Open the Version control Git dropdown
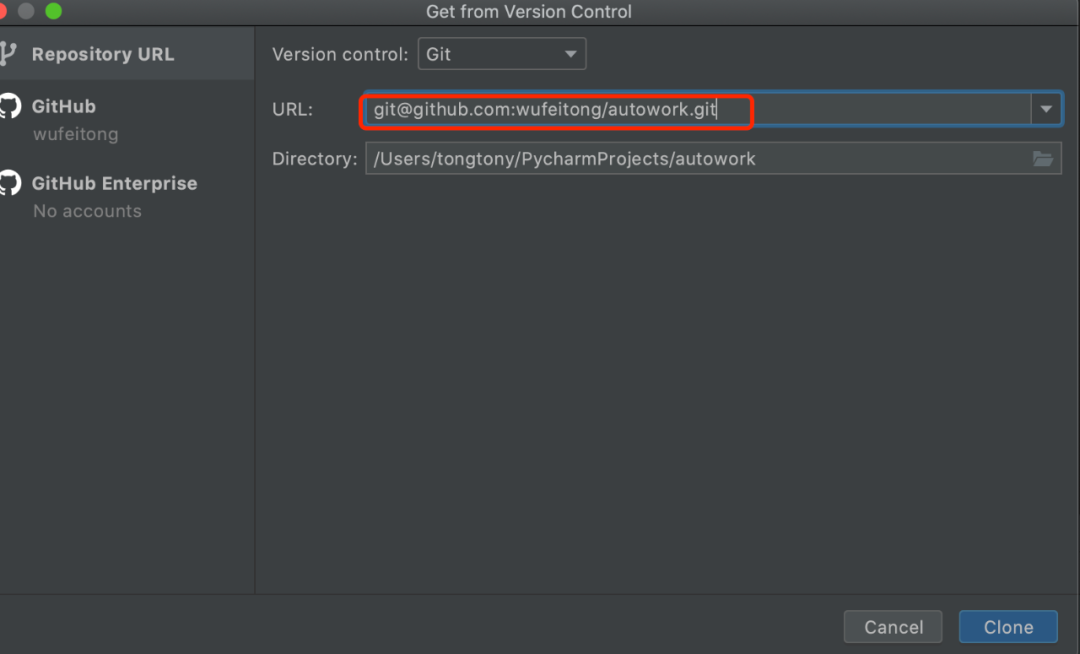Image resolution: width=1080 pixels, height=654 pixels. pos(501,54)
